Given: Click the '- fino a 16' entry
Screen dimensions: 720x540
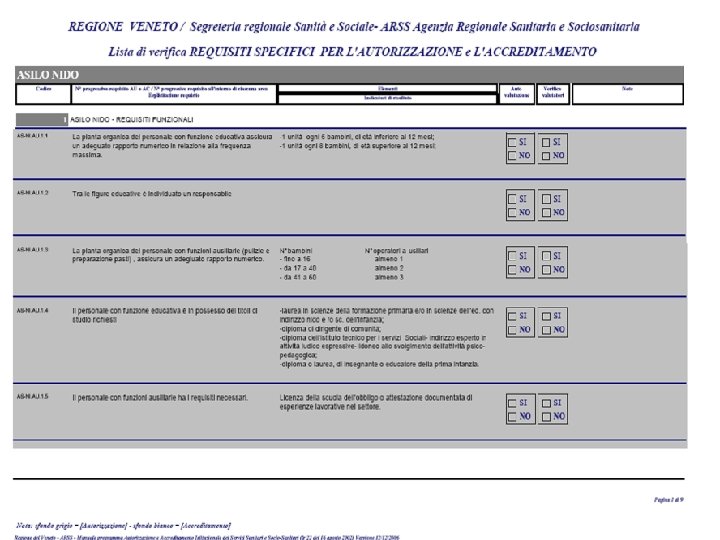Looking at the screenshot, I should click(x=295, y=259).
